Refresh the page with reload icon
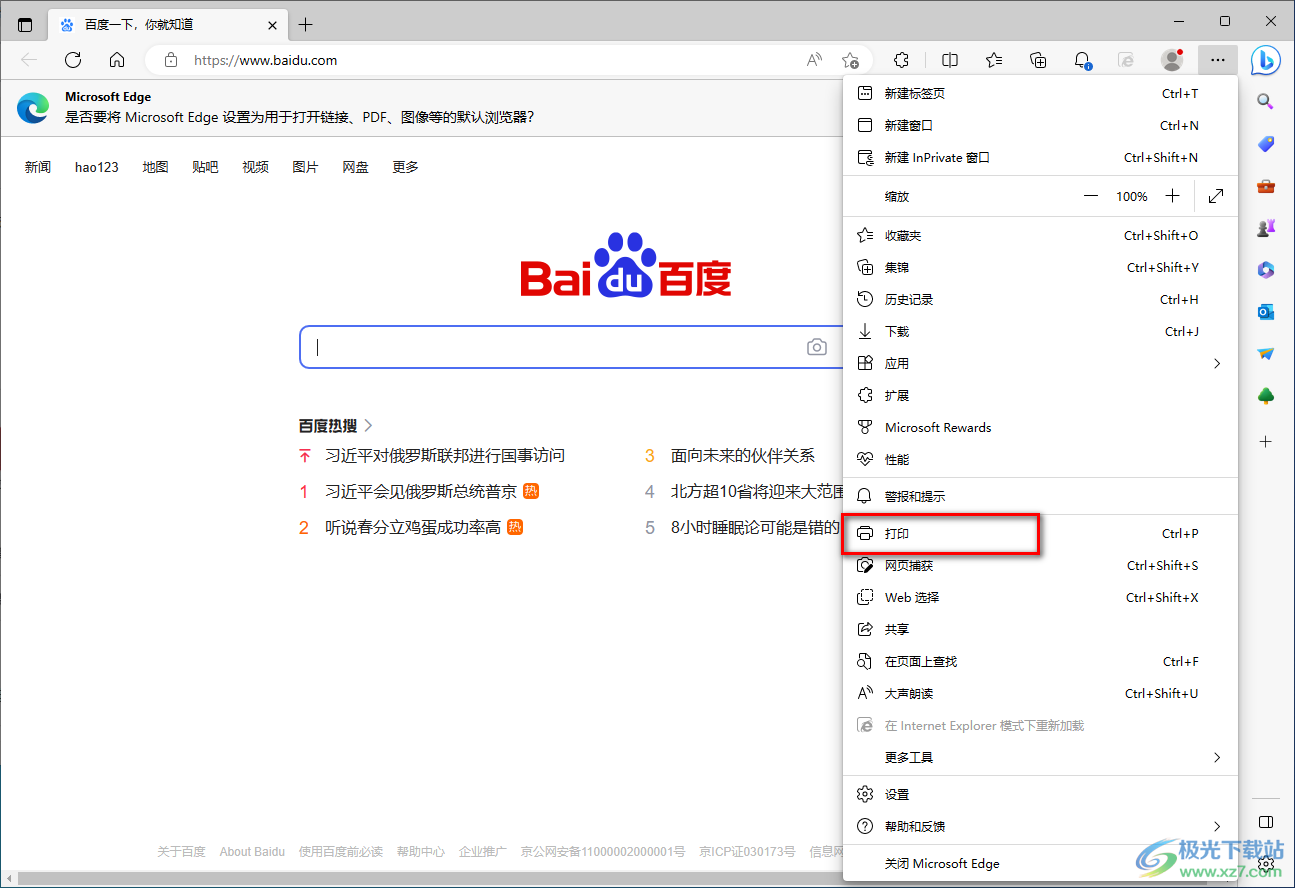 click(73, 60)
